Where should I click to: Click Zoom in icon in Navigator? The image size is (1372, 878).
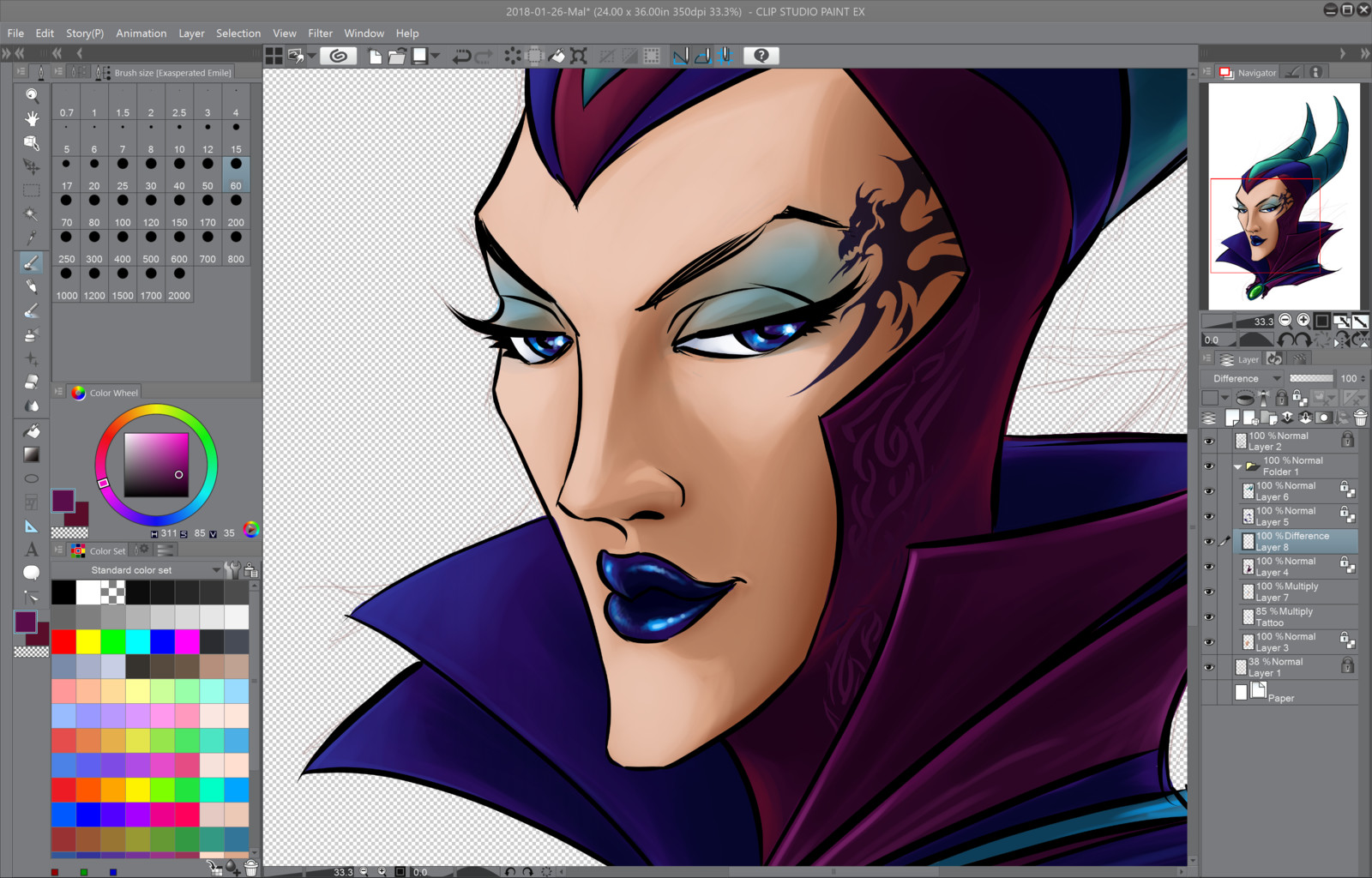[1303, 321]
